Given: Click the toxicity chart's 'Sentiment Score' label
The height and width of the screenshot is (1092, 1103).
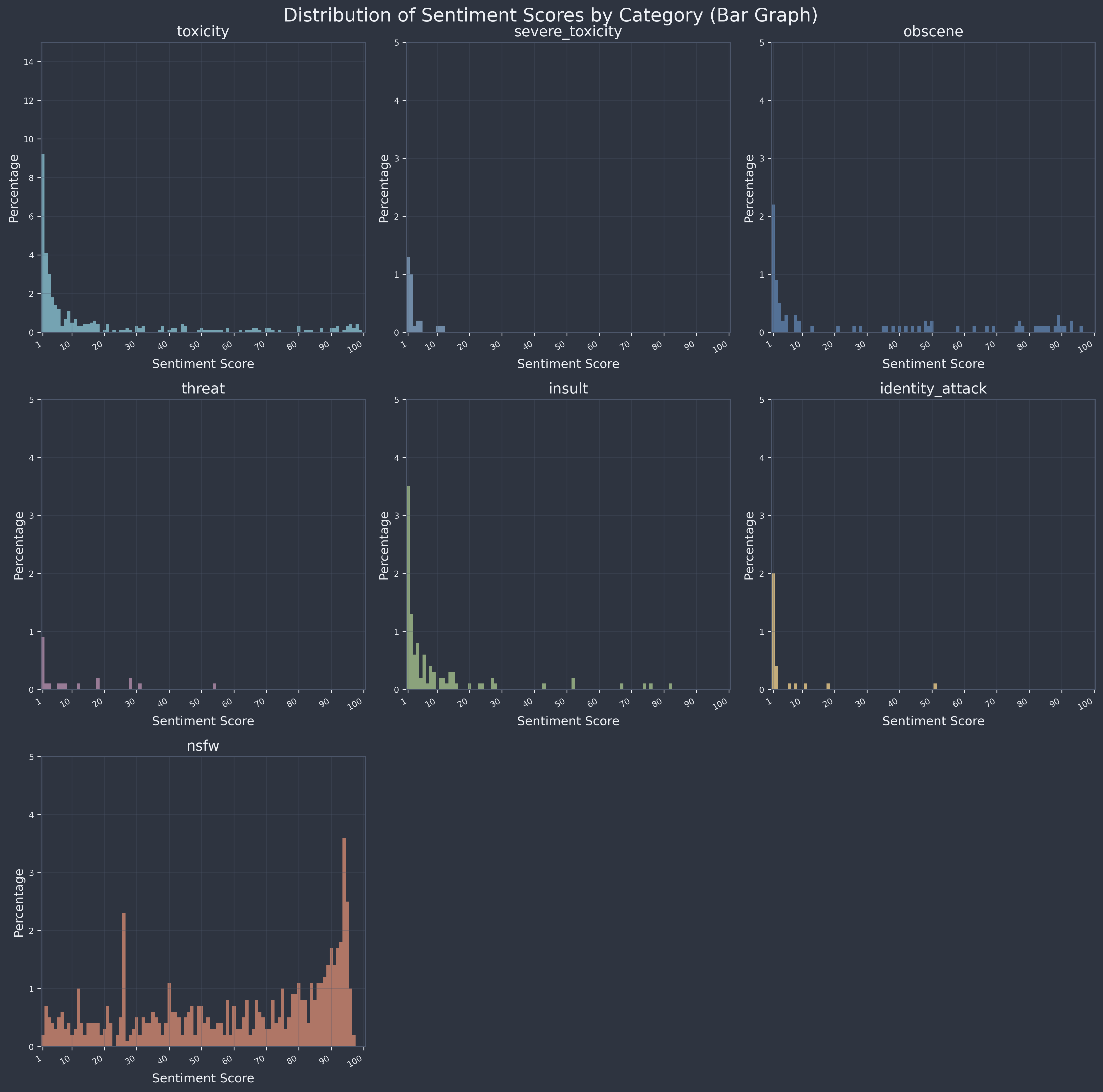Looking at the screenshot, I should pyautogui.click(x=203, y=364).
